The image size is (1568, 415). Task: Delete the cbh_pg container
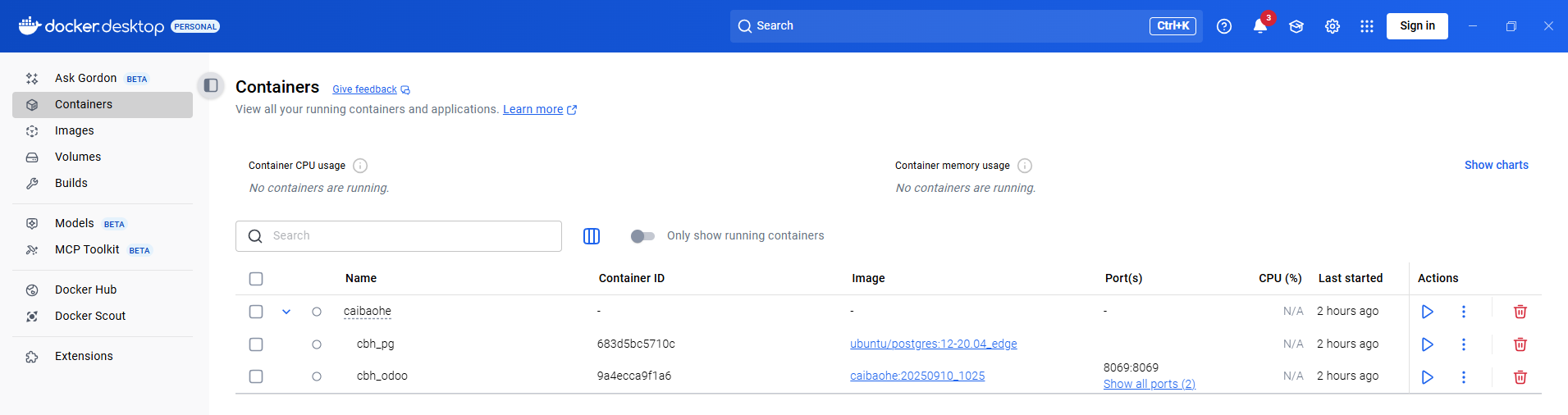pos(1520,344)
